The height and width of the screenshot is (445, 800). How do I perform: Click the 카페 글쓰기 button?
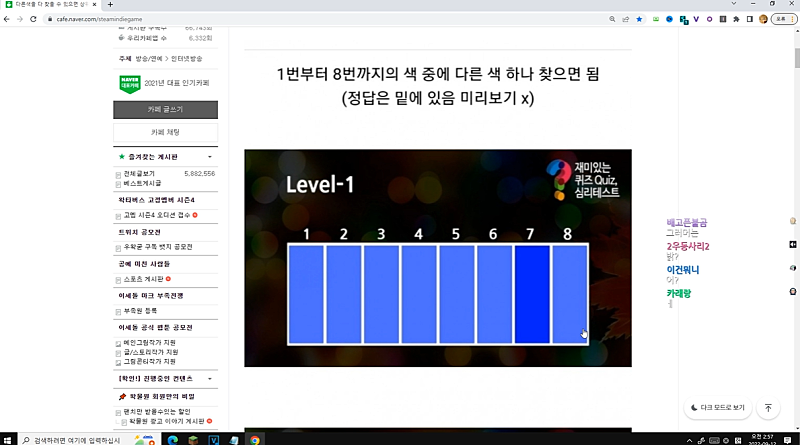pyautogui.click(x=165, y=109)
